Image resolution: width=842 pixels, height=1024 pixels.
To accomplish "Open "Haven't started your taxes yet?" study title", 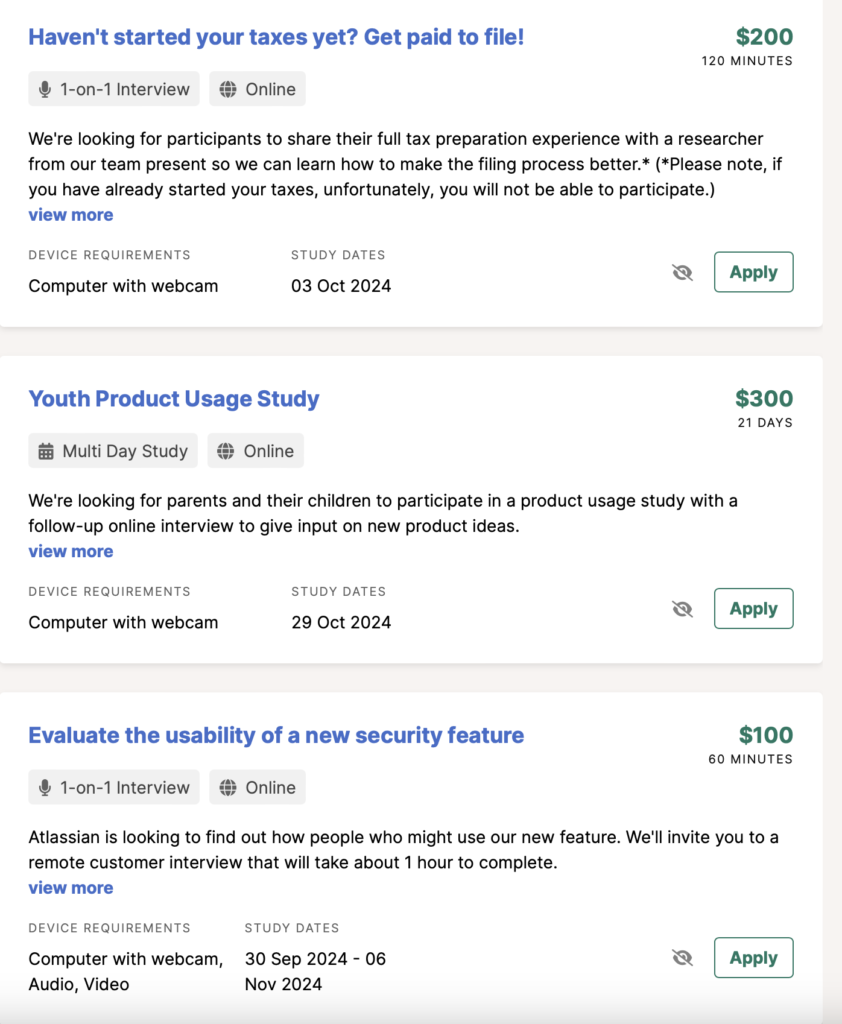I will [276, 37].
